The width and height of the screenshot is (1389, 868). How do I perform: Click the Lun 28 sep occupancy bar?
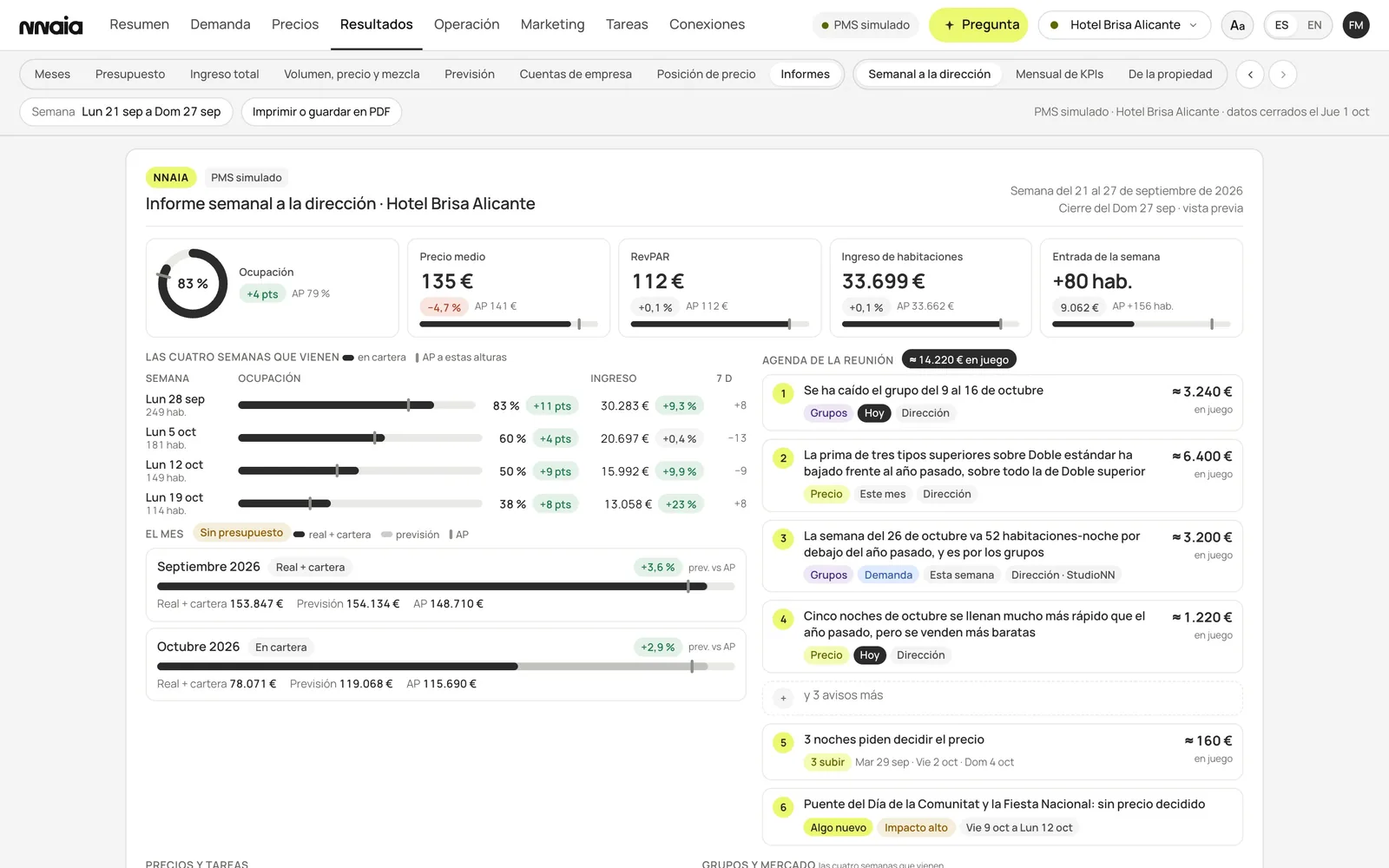357,405
